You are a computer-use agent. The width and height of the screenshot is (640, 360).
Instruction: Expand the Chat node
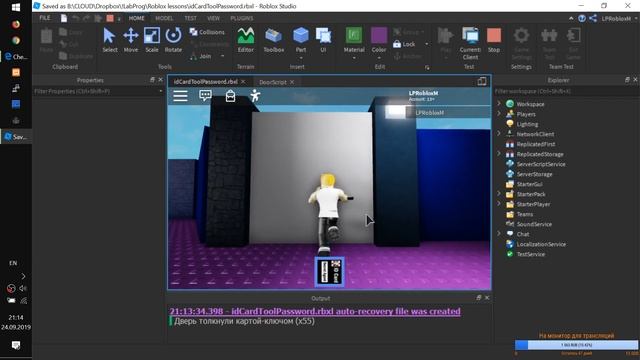click(x=499, y=234)
